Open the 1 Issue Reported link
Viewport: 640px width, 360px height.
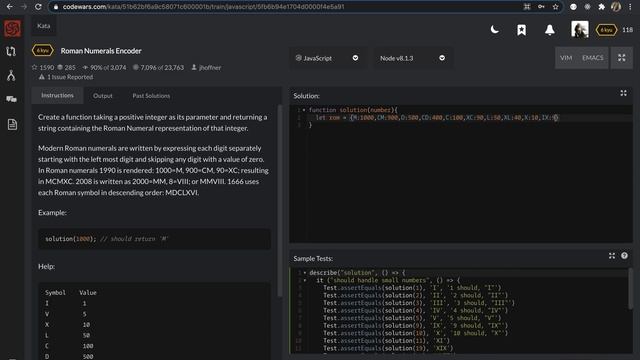(x=66, y=77)
